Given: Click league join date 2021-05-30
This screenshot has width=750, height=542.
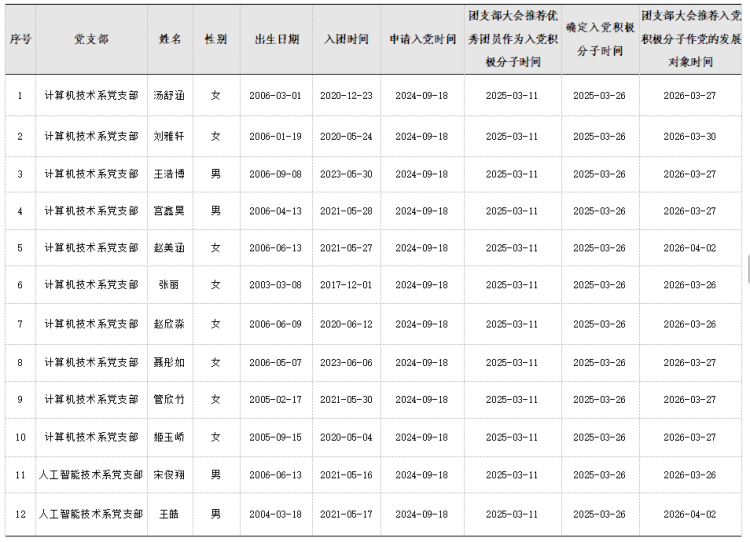Looking at the screenshot, I should click(x=346, y=399).
